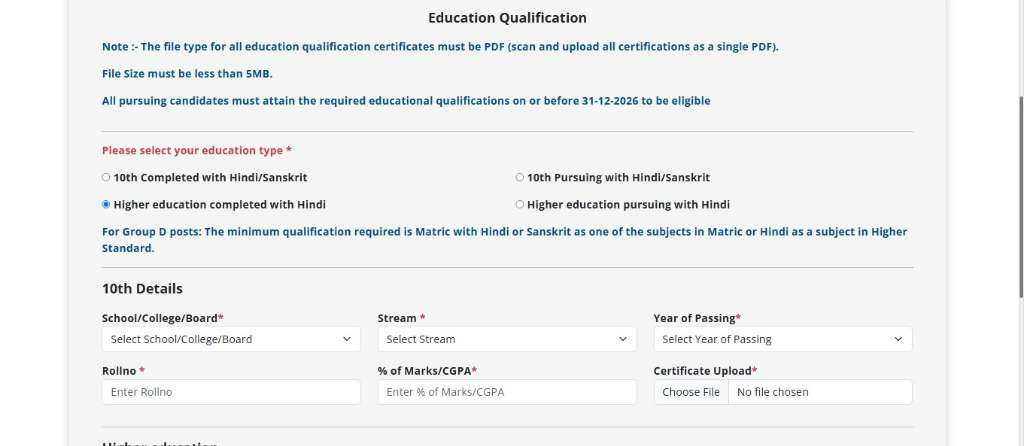This screenshot has height=446, width=1024.
Task: Choose Higher education completed with Hindi
Action: [106, 204]
